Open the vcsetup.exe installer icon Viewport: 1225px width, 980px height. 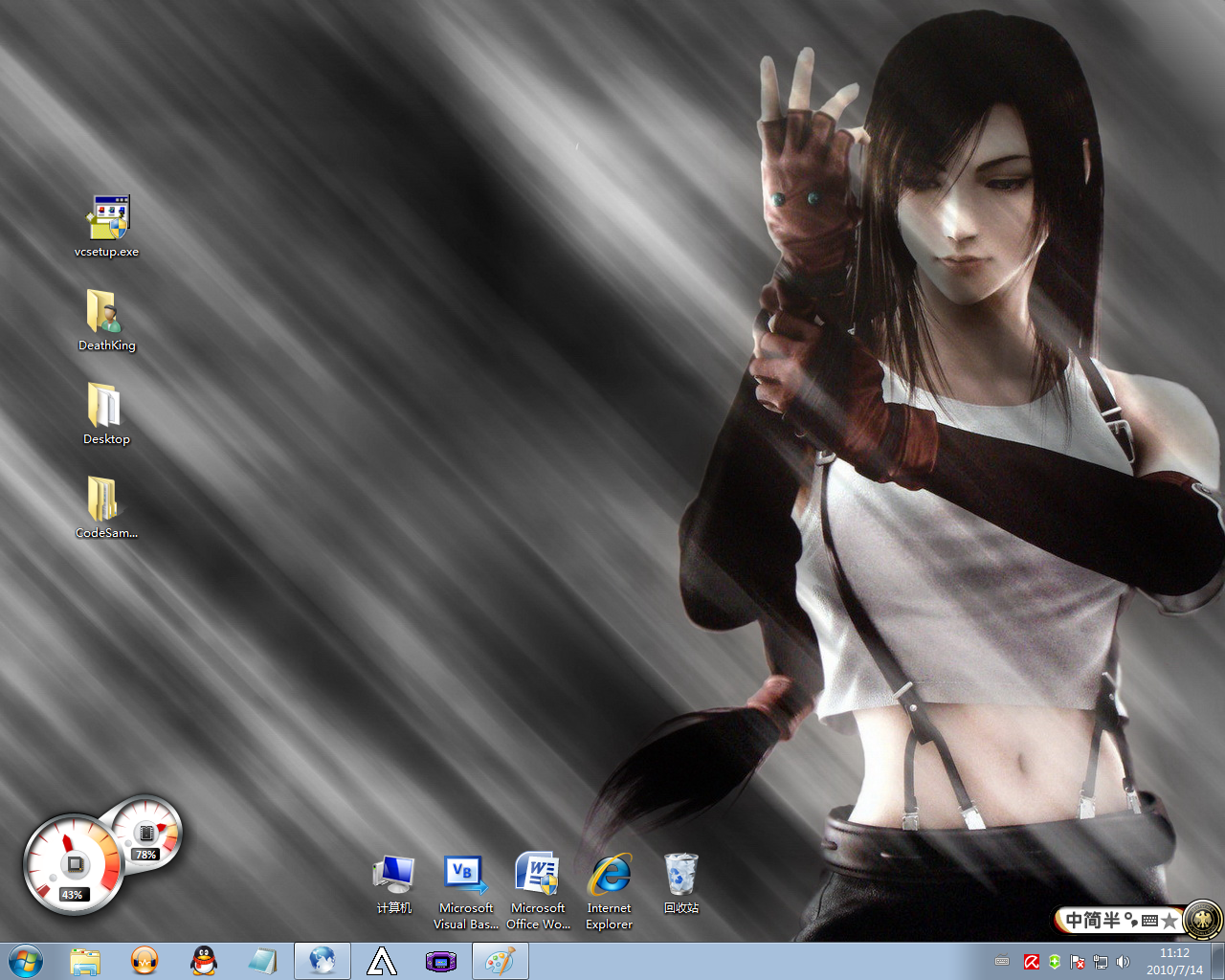106,227
